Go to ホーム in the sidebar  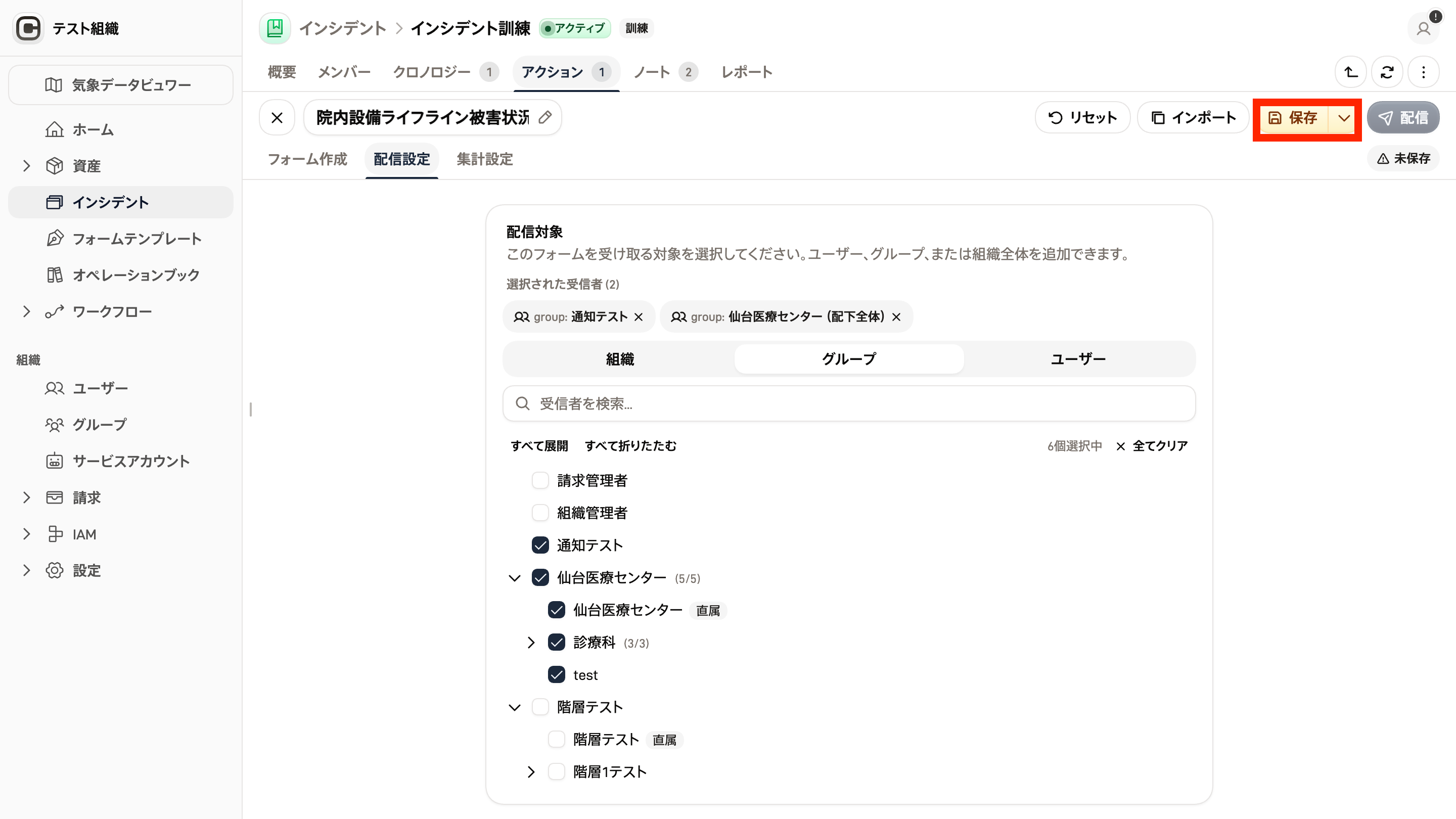coord(120,129)
